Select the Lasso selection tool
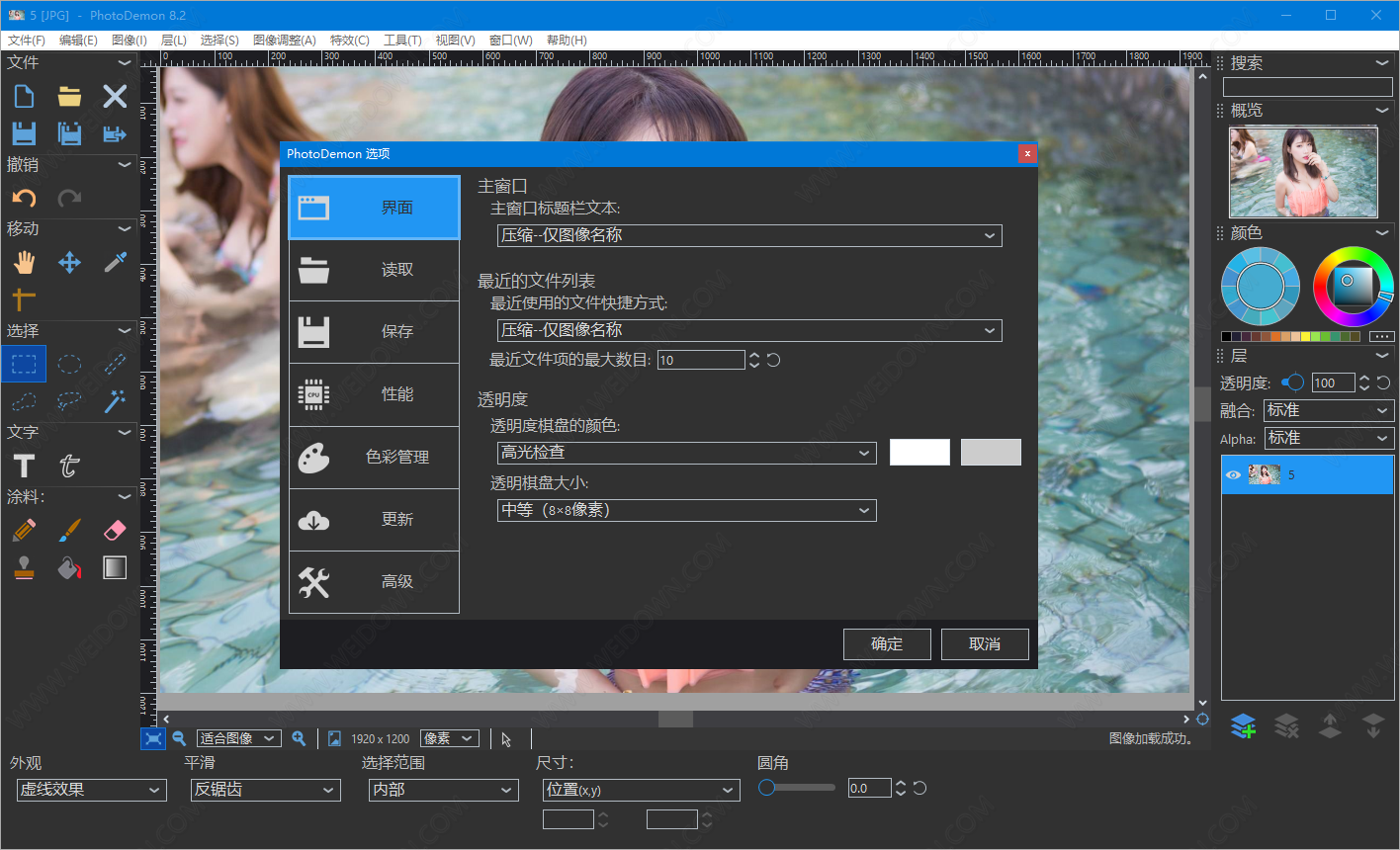The height and width of the screenshot is (850, 1400). point(69,401)
